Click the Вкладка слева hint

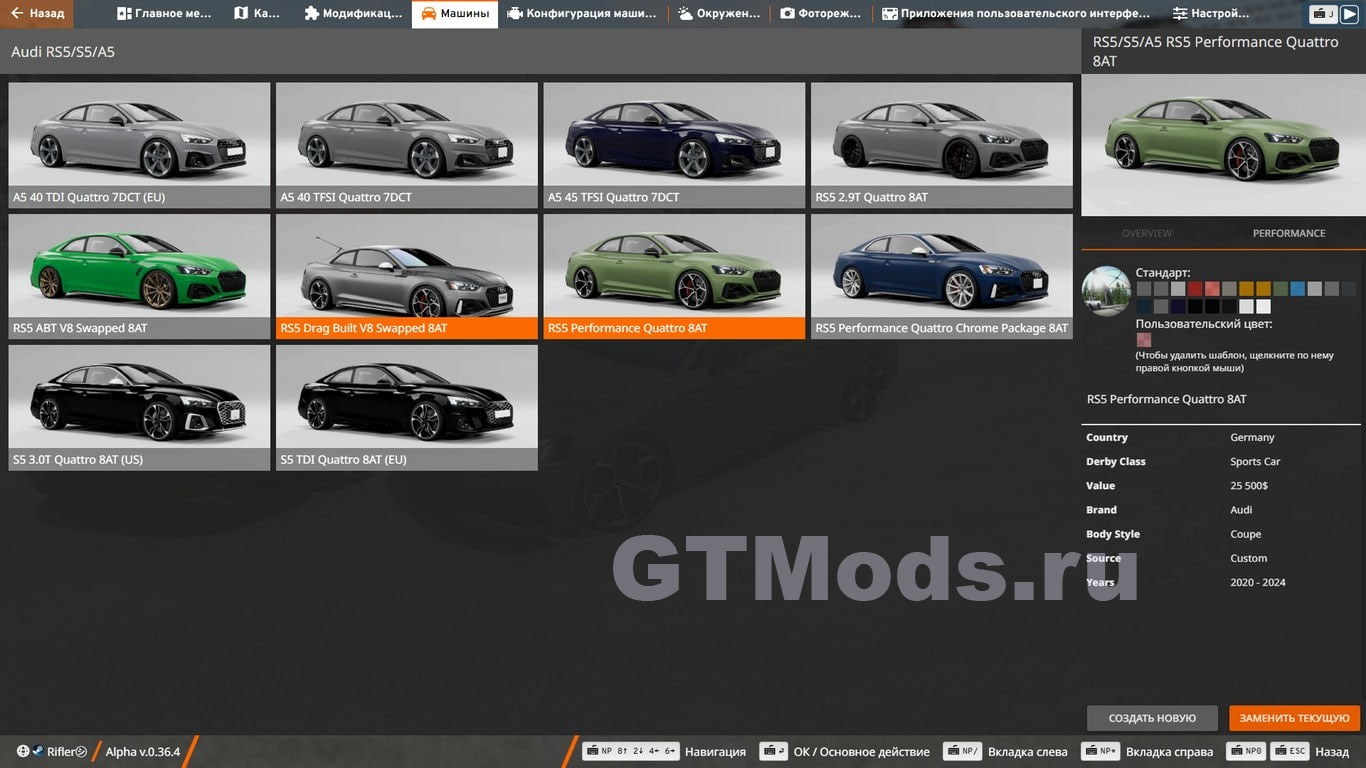pos(1006,752)
